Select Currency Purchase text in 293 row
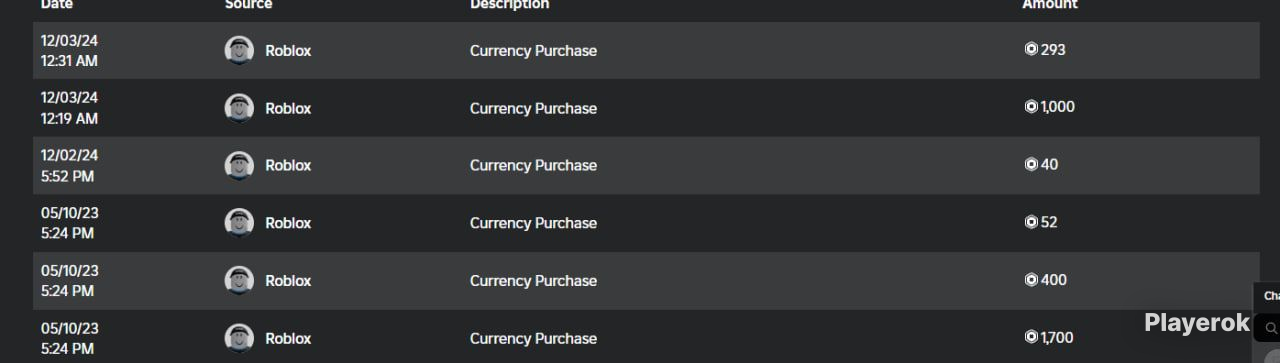The height and width of the screenshot is (363, 1280). pos(533,51)
